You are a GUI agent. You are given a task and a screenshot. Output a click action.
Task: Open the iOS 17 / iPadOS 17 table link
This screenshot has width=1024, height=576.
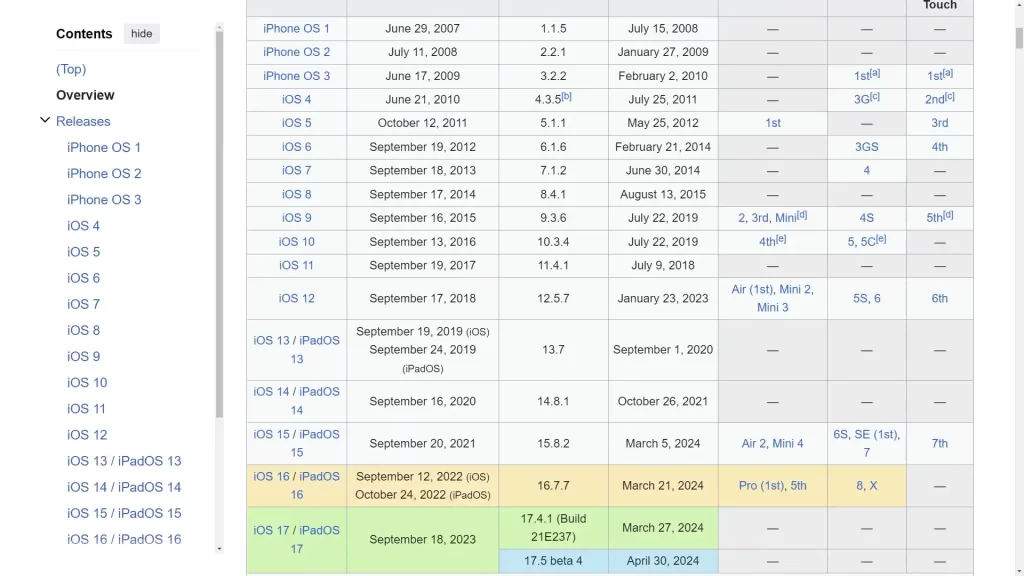[296, 538]
